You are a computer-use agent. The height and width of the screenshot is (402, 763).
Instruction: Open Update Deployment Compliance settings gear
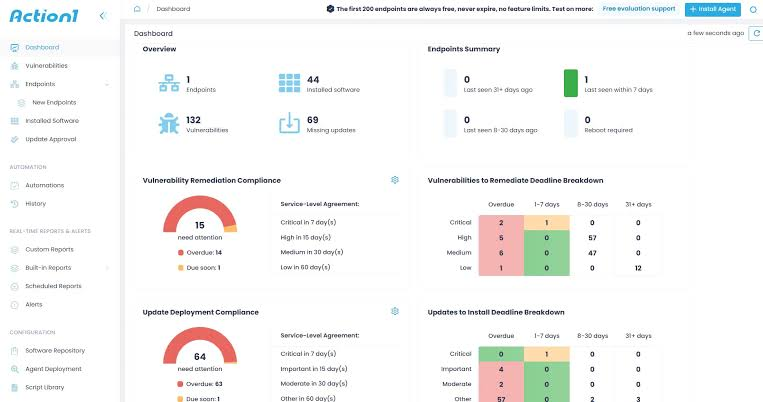395,311
